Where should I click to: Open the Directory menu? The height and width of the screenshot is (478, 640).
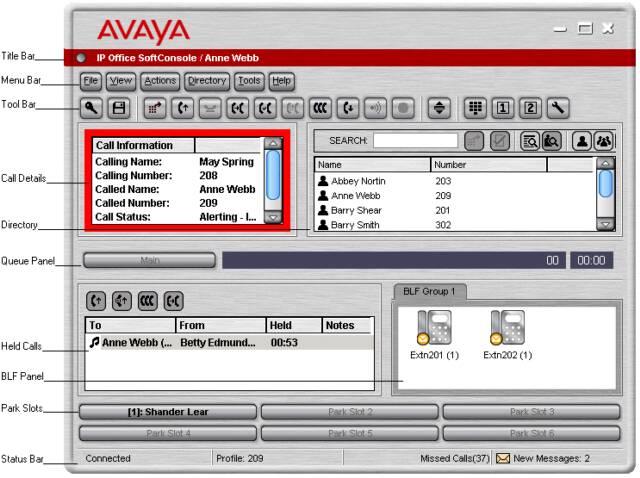click(x=207, y=81)
